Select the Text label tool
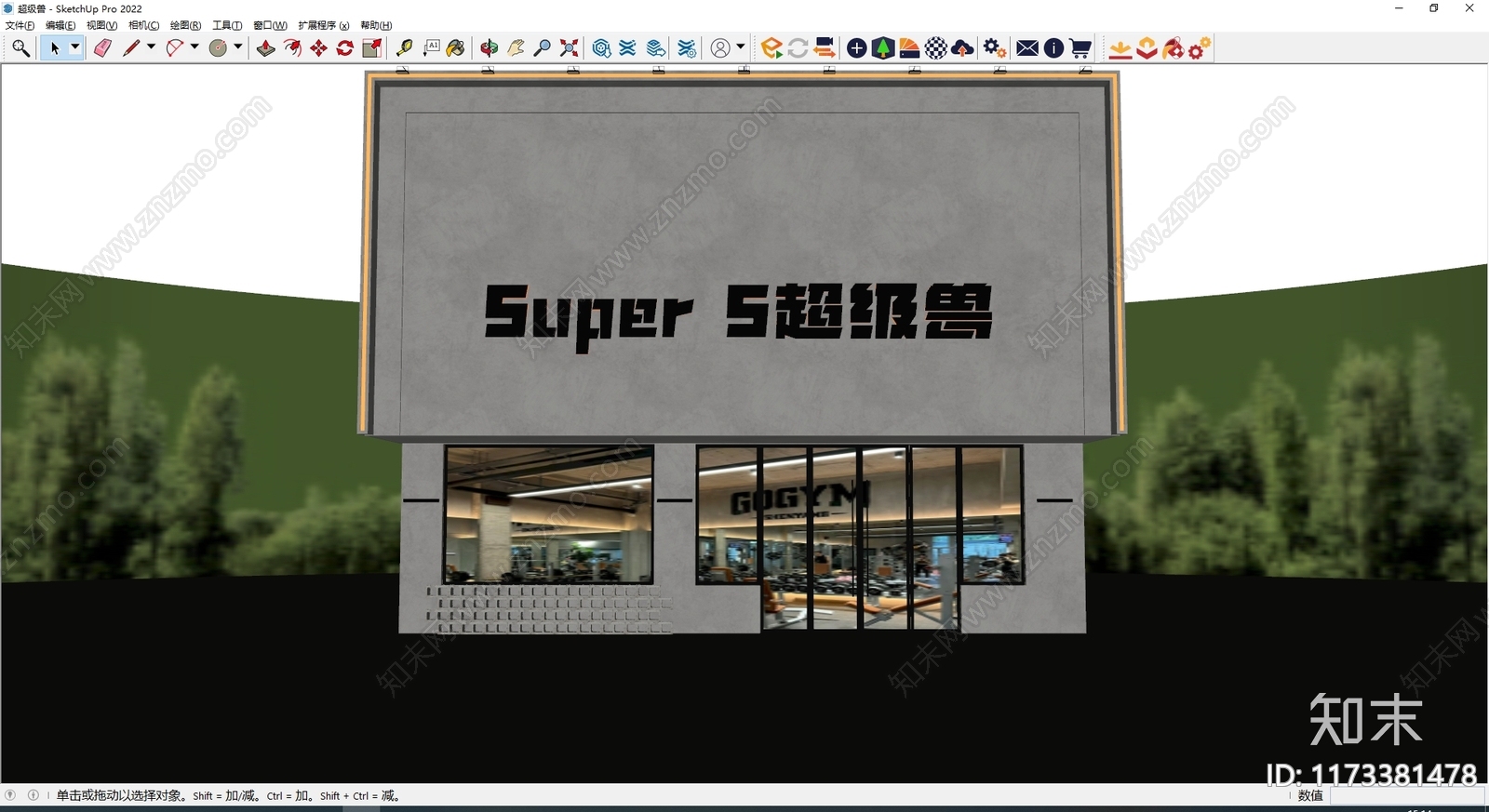 (430, 48)
